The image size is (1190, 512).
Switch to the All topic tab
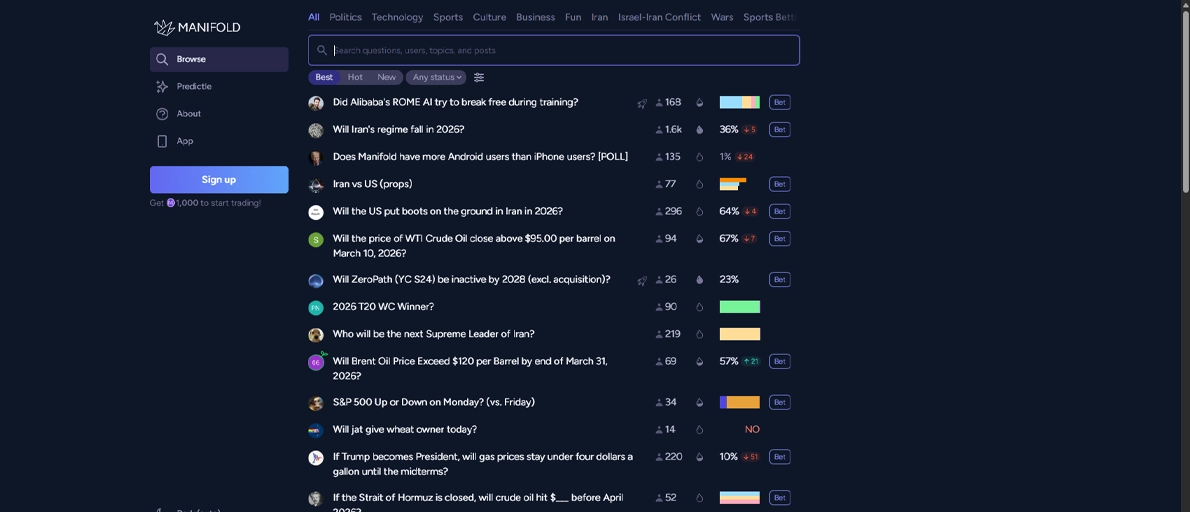[x=314, y=17]
